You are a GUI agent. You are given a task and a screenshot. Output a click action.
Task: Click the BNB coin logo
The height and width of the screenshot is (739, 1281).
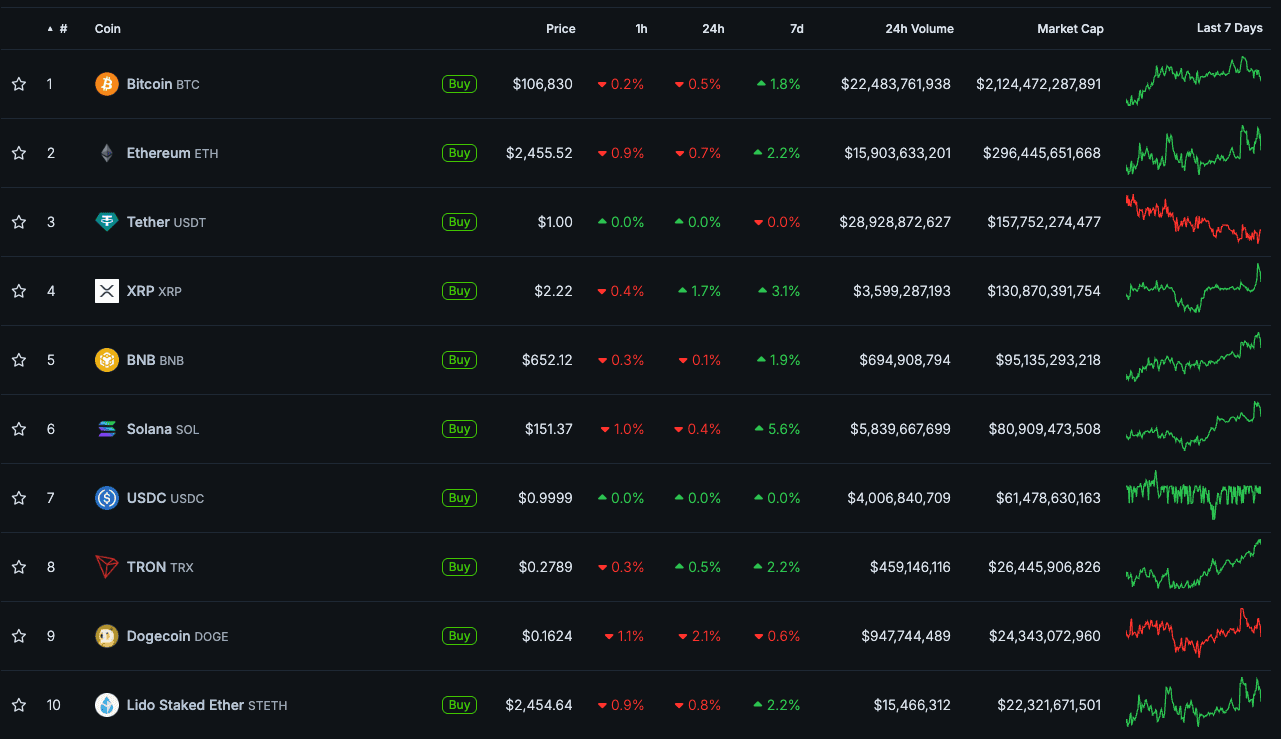click(x=107, y=360)
